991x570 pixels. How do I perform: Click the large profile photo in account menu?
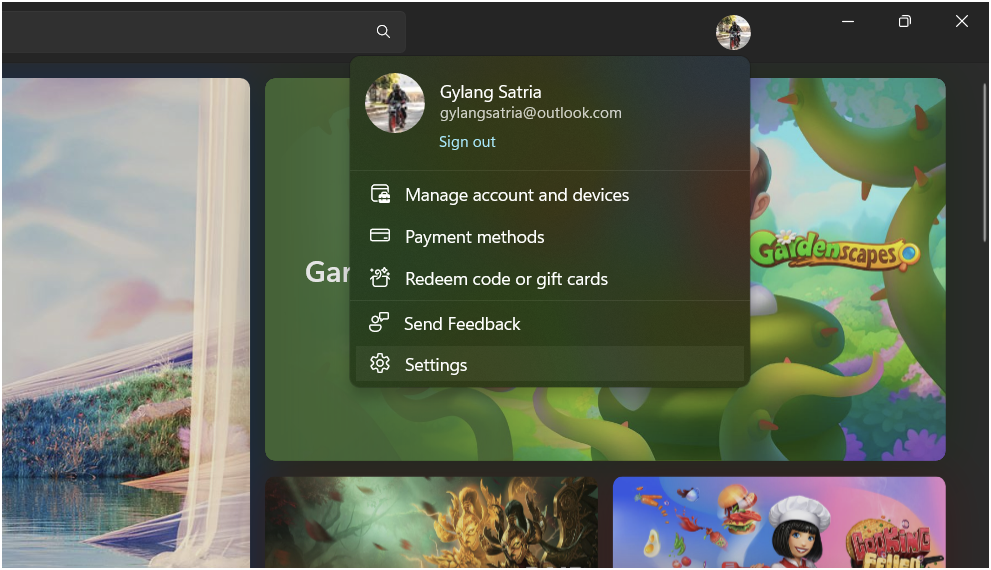coord(395,103)
